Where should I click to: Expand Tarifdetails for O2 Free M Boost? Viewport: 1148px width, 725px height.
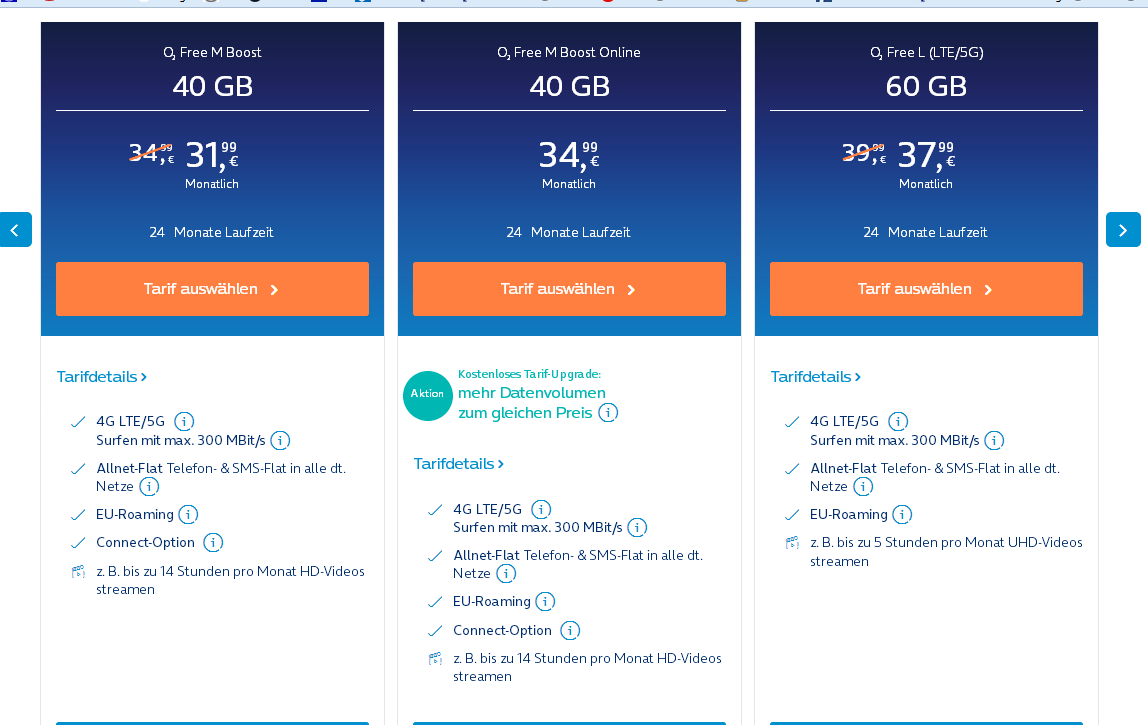102,376
